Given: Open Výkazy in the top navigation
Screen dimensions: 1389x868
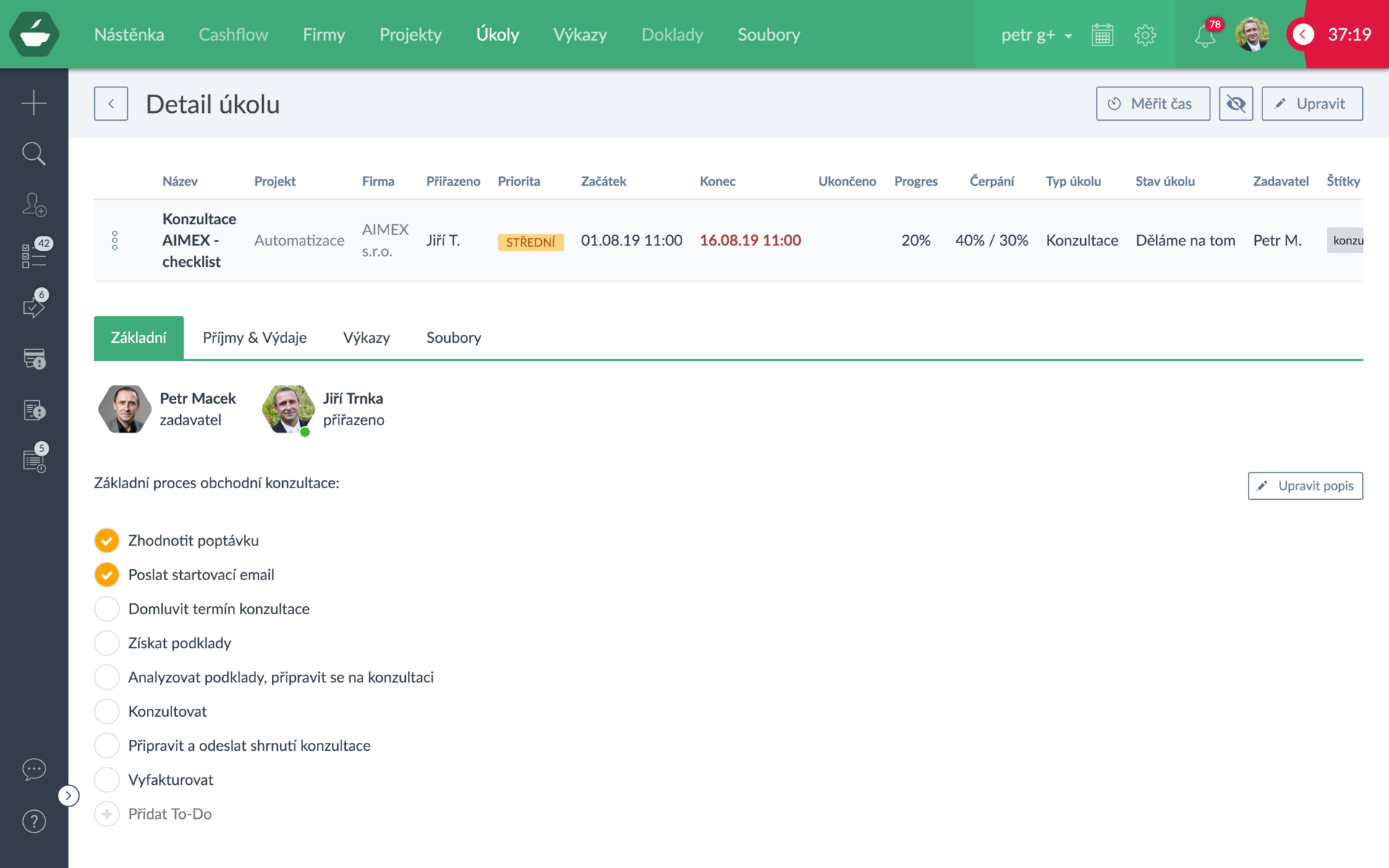Looking at the screenshot, I should pos(580,35).
